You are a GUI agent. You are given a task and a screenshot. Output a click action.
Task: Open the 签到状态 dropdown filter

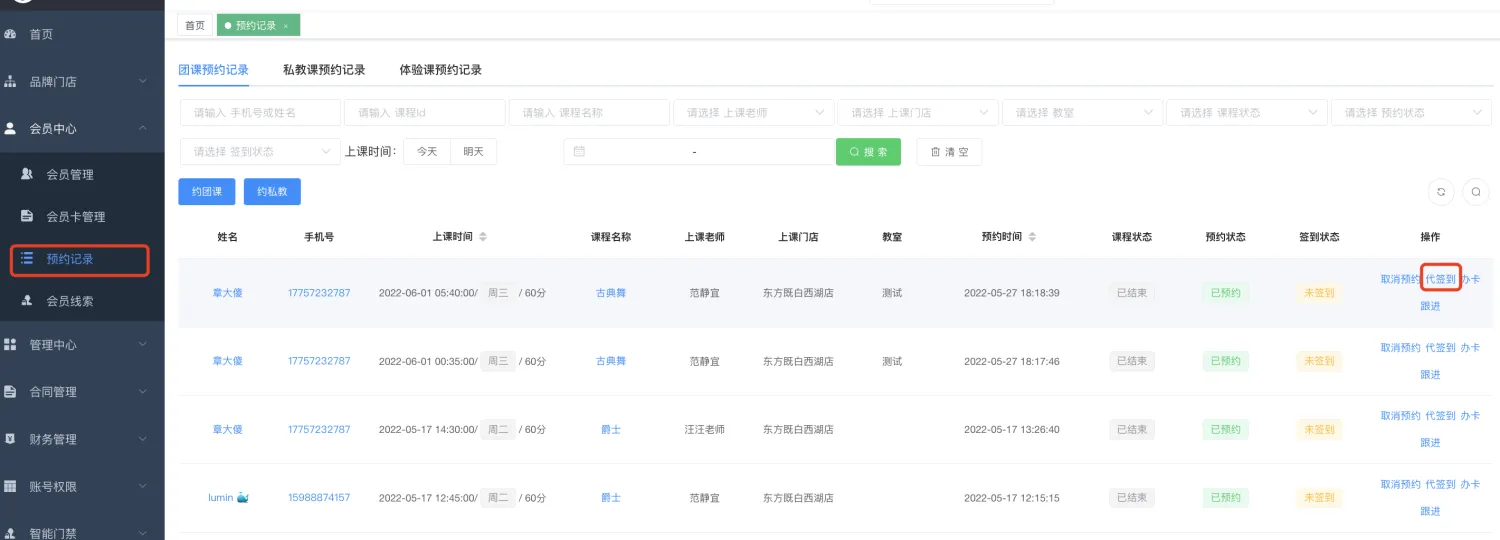[260, 152]
